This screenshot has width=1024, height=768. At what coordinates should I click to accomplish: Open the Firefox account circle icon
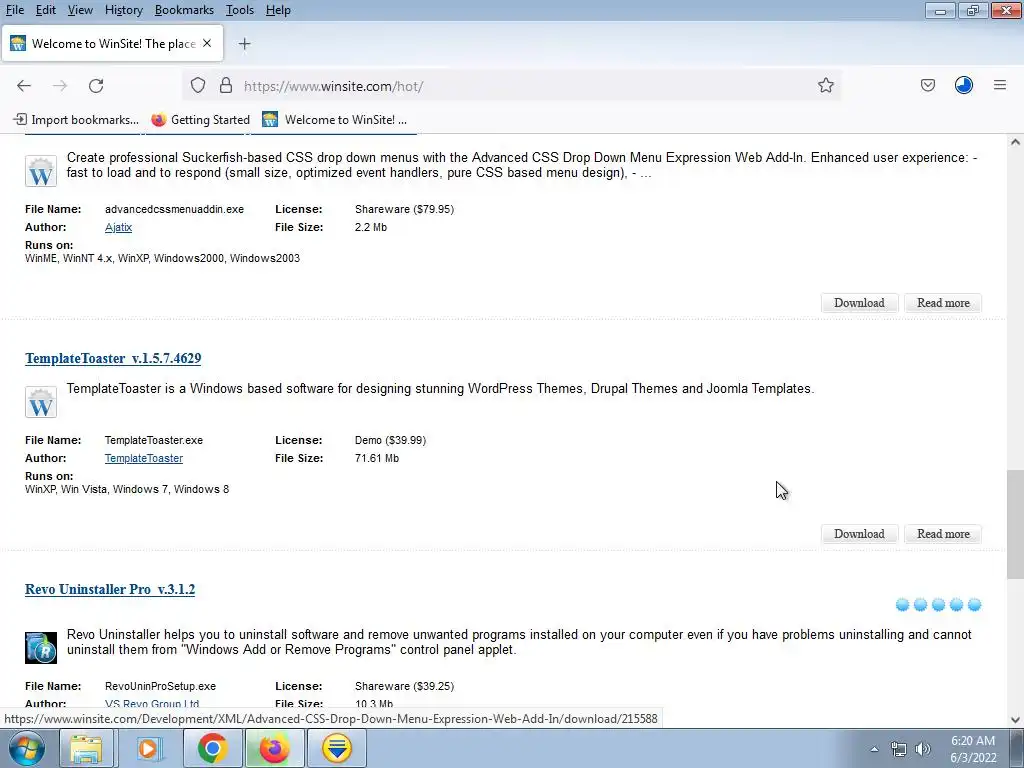coord(963,86)
